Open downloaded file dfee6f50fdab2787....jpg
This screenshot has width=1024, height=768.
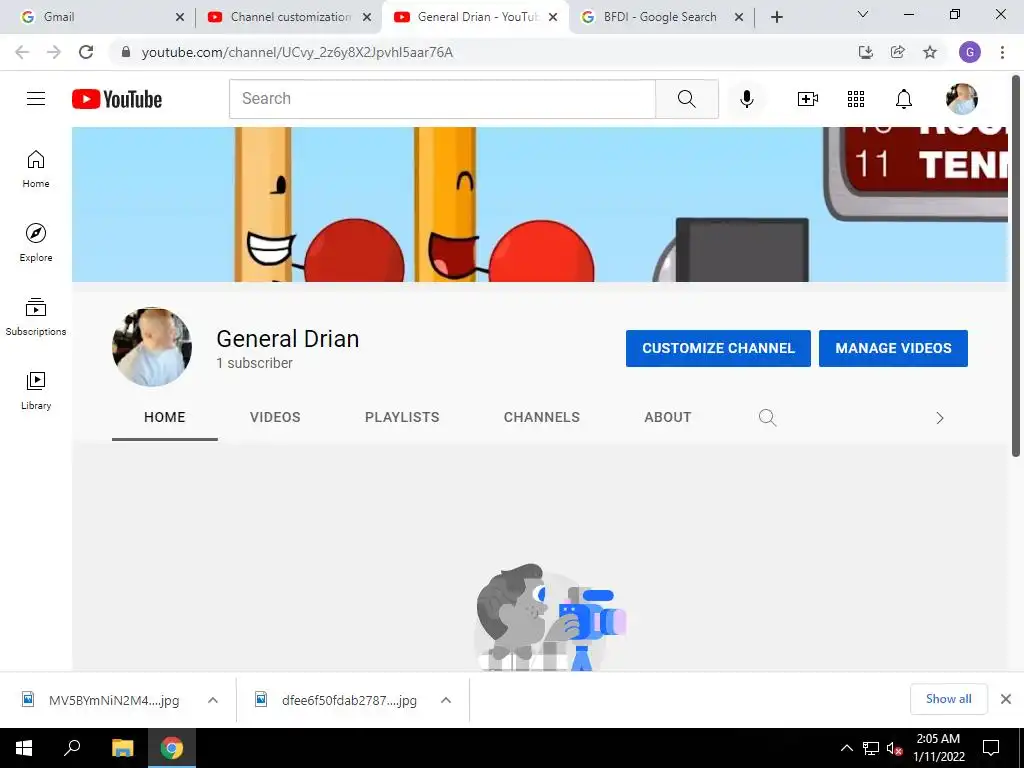pos(335,700)
